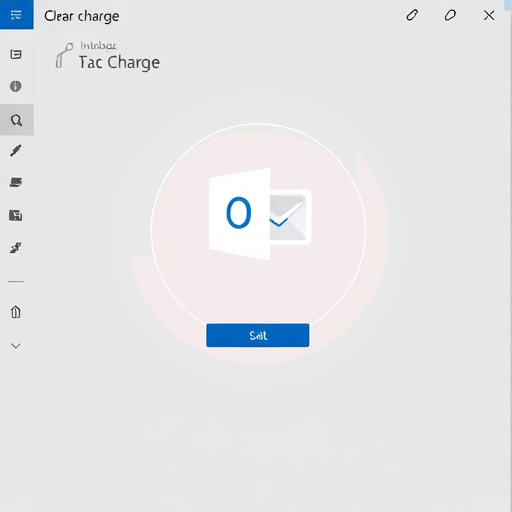Close the Clear charge window

[x=489, y=15]
